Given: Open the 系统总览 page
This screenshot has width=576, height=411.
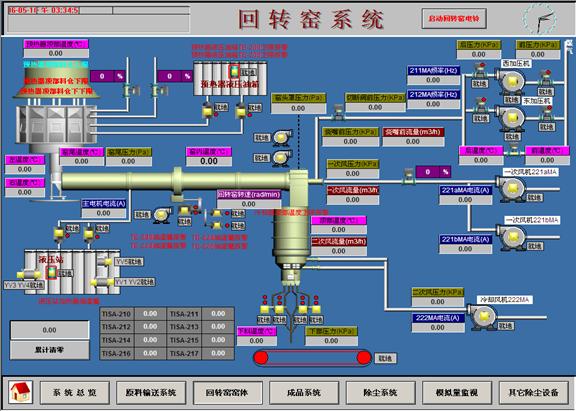Looking at the screenshot, I should tap(75, 393).
